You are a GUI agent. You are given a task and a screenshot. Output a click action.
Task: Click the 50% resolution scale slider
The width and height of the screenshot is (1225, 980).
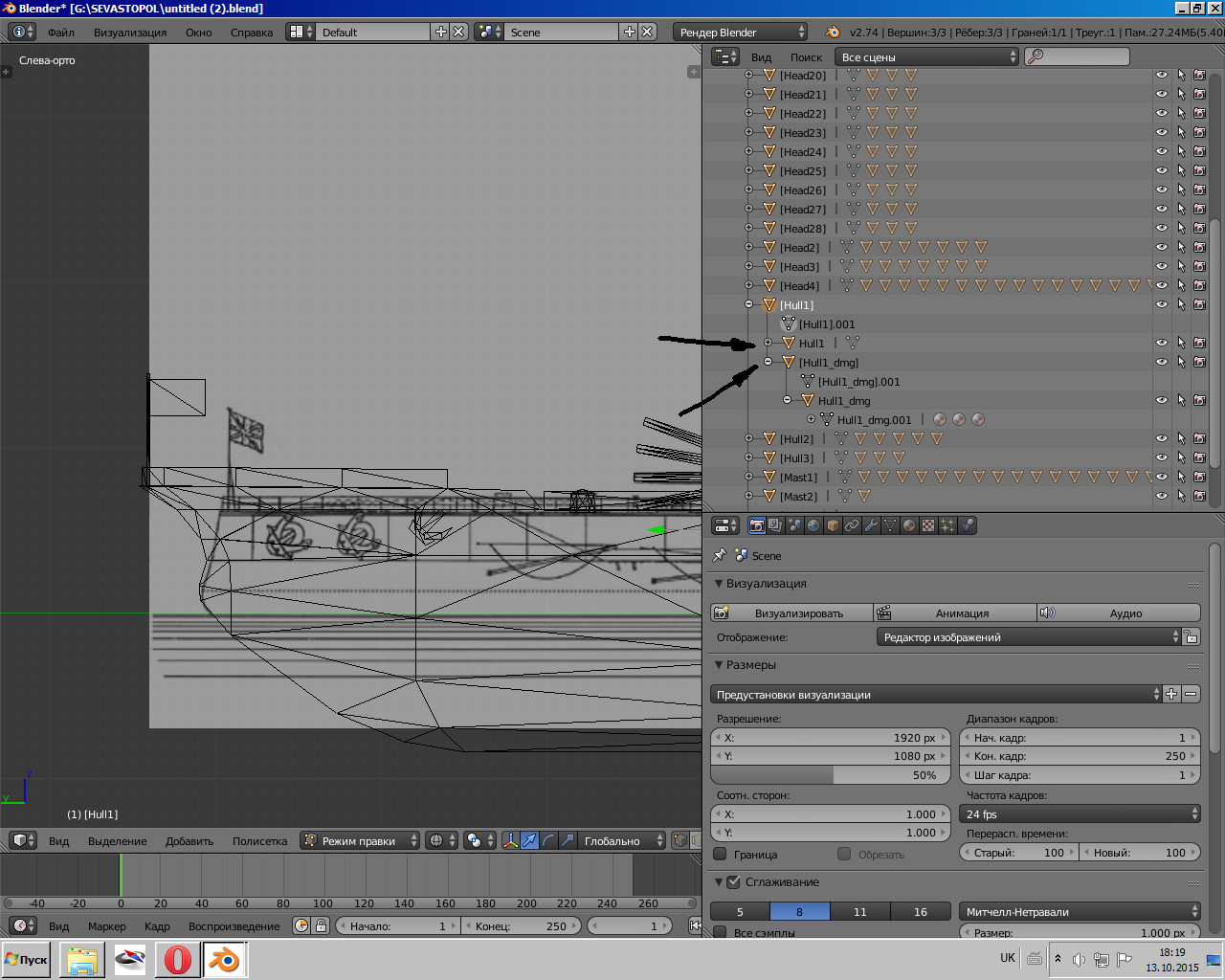(x=831, y=775)
